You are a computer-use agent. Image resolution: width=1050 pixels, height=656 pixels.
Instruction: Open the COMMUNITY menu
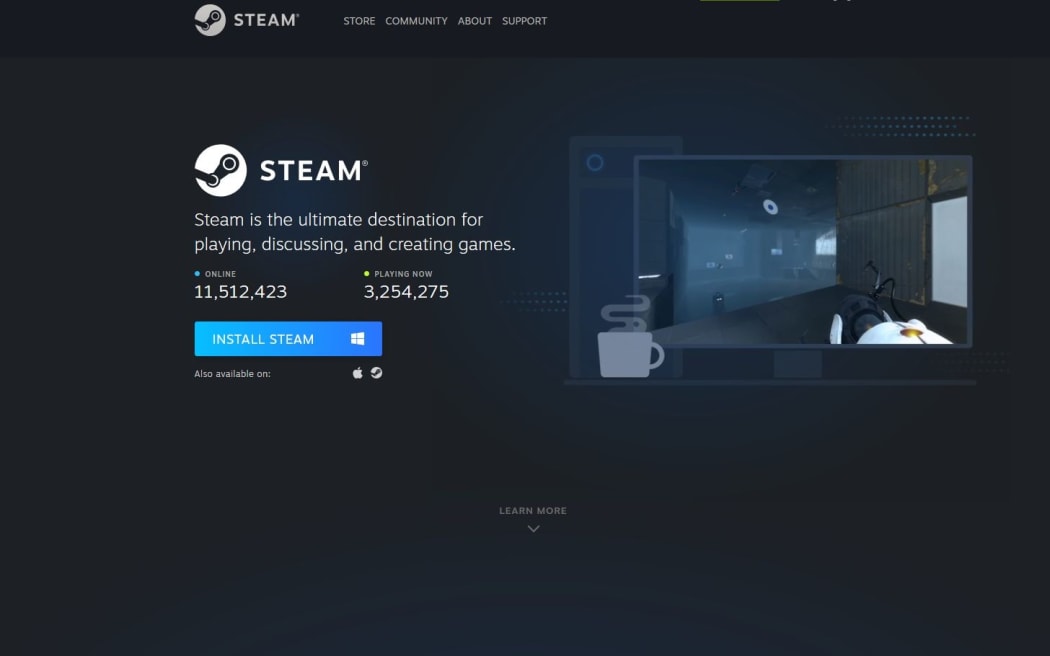[x=416, y=21]
